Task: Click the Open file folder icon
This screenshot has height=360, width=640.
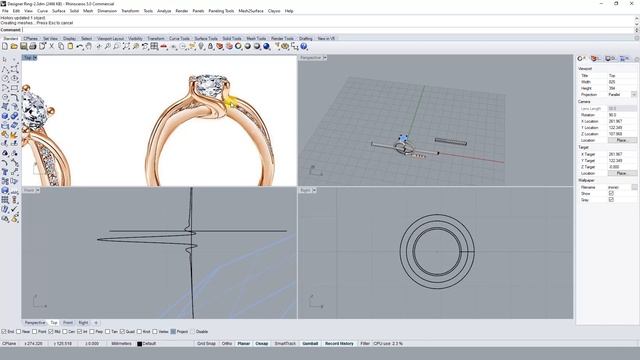Action: click(x=14, y=47)
